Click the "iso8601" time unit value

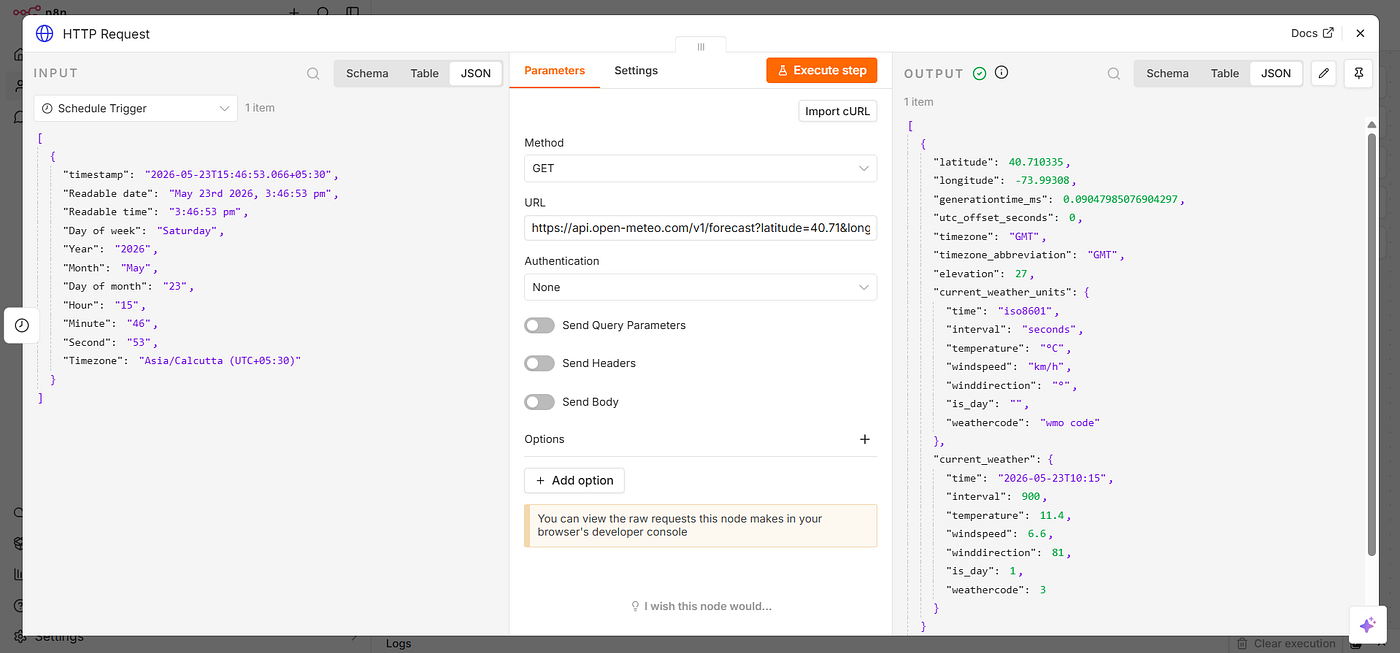coord(1024,311)
